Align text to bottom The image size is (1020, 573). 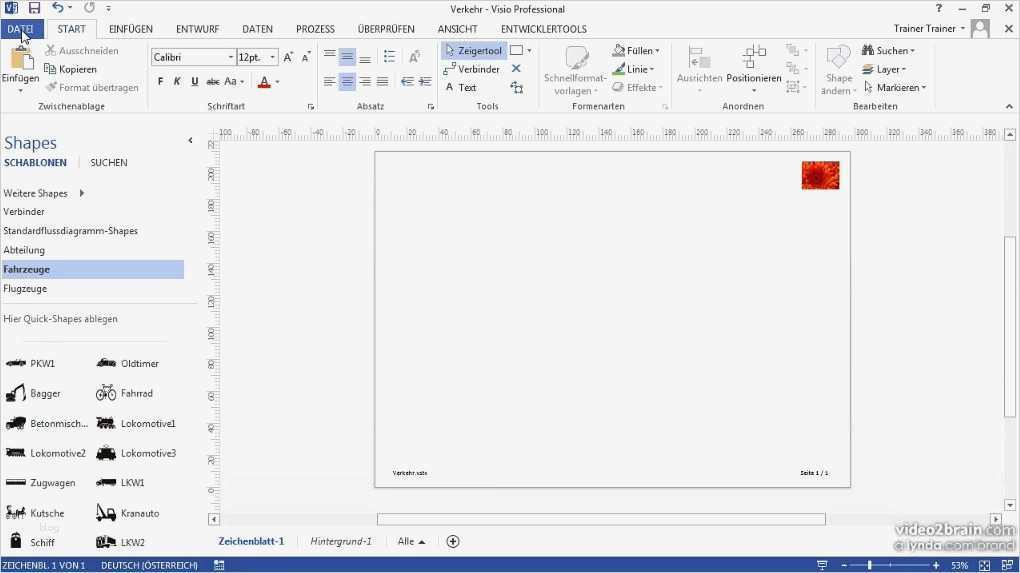point(365,57)
